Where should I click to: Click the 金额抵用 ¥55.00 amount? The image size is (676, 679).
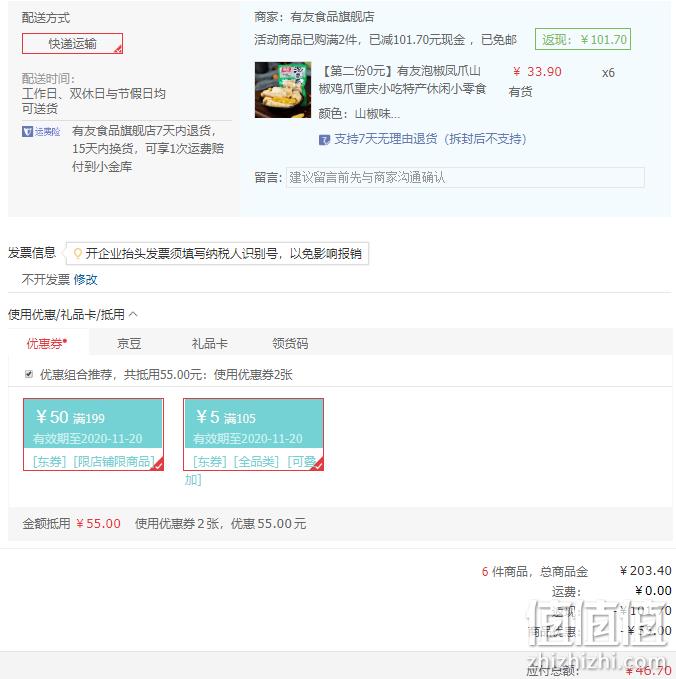tap(98, 524)
